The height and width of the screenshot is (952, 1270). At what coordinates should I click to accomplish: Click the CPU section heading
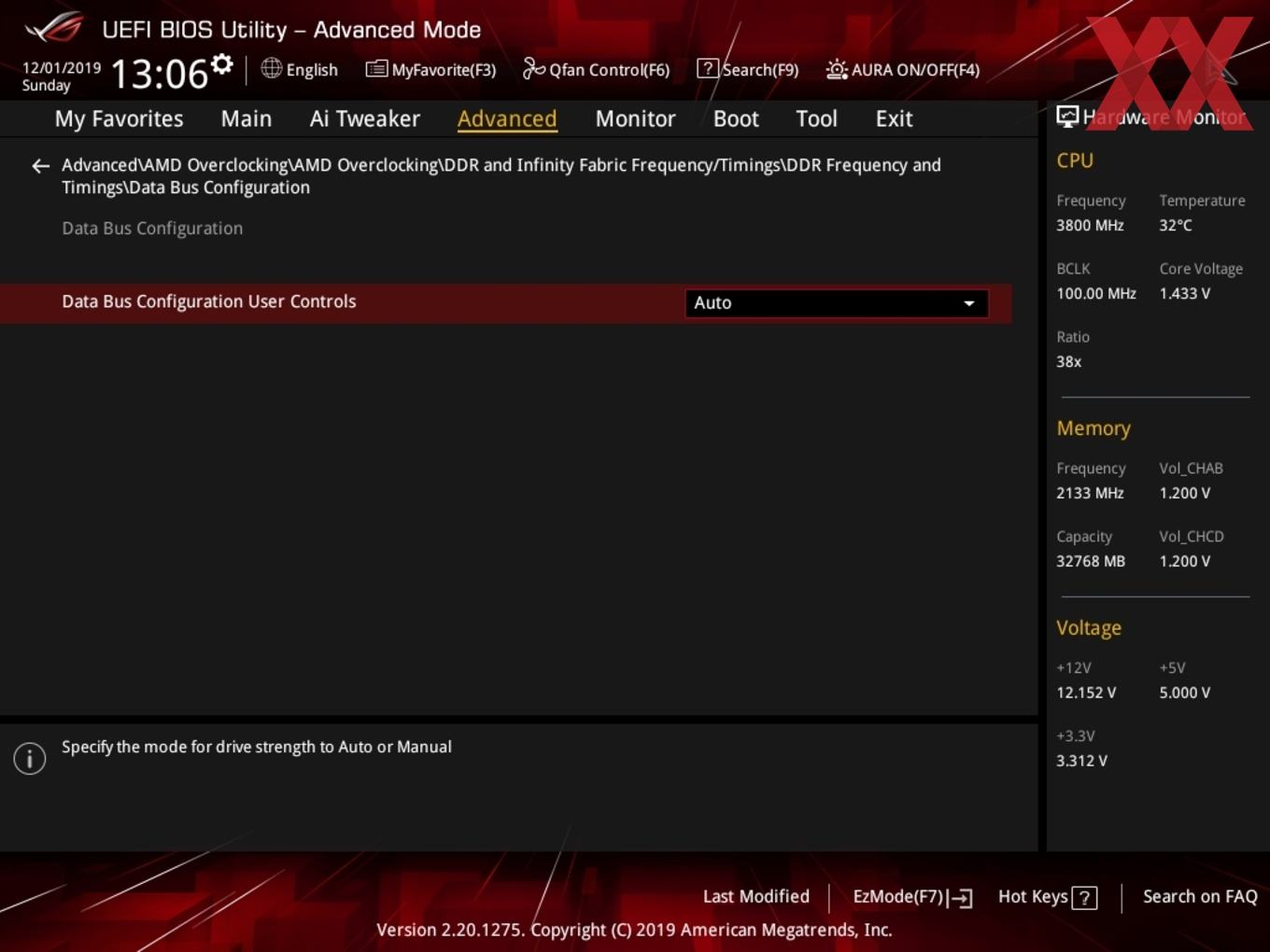[1075, 161]
